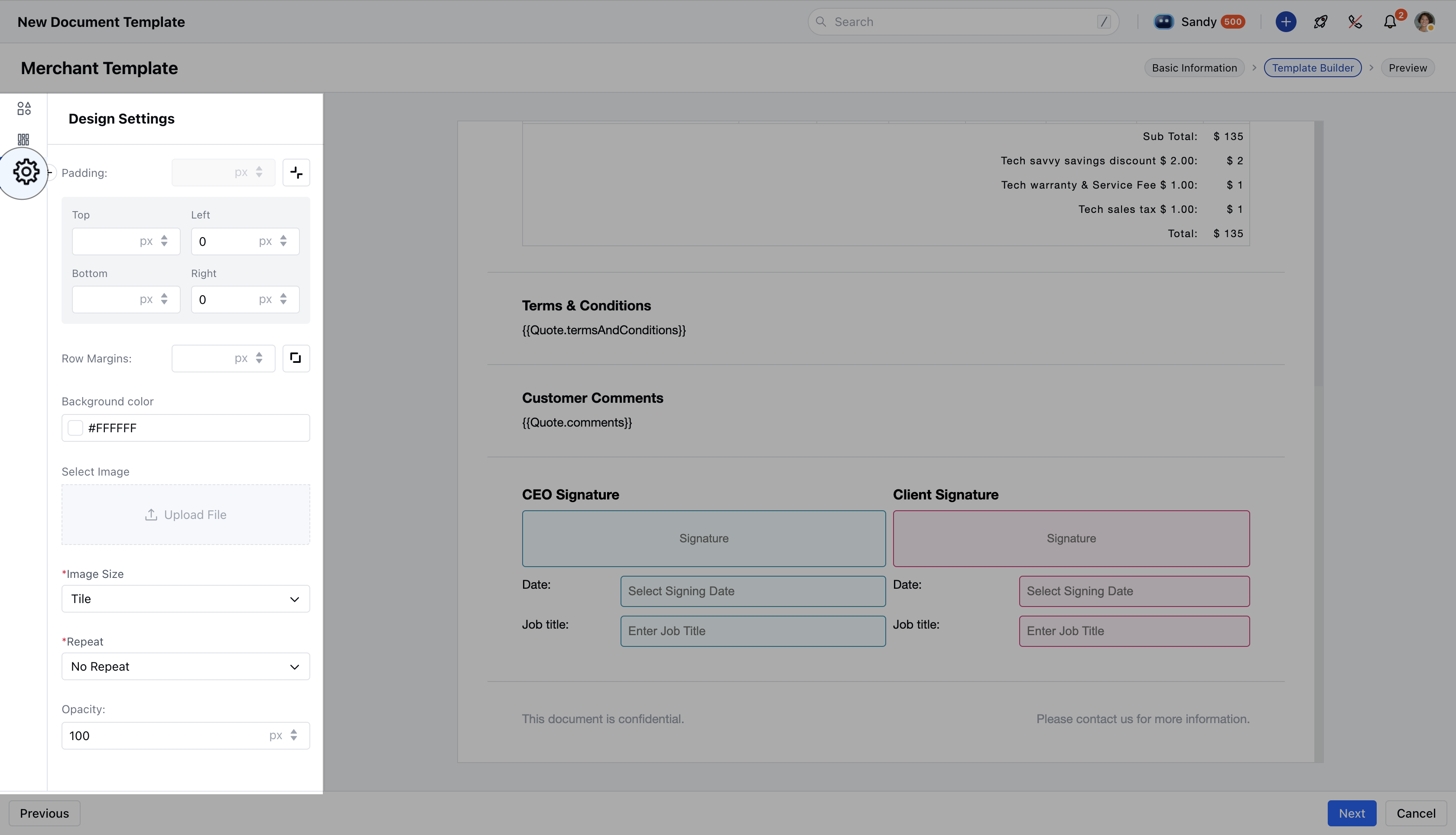Screen dimensions: 1456x835
Task: Click the Cancel button
Action: point(1416,813)
